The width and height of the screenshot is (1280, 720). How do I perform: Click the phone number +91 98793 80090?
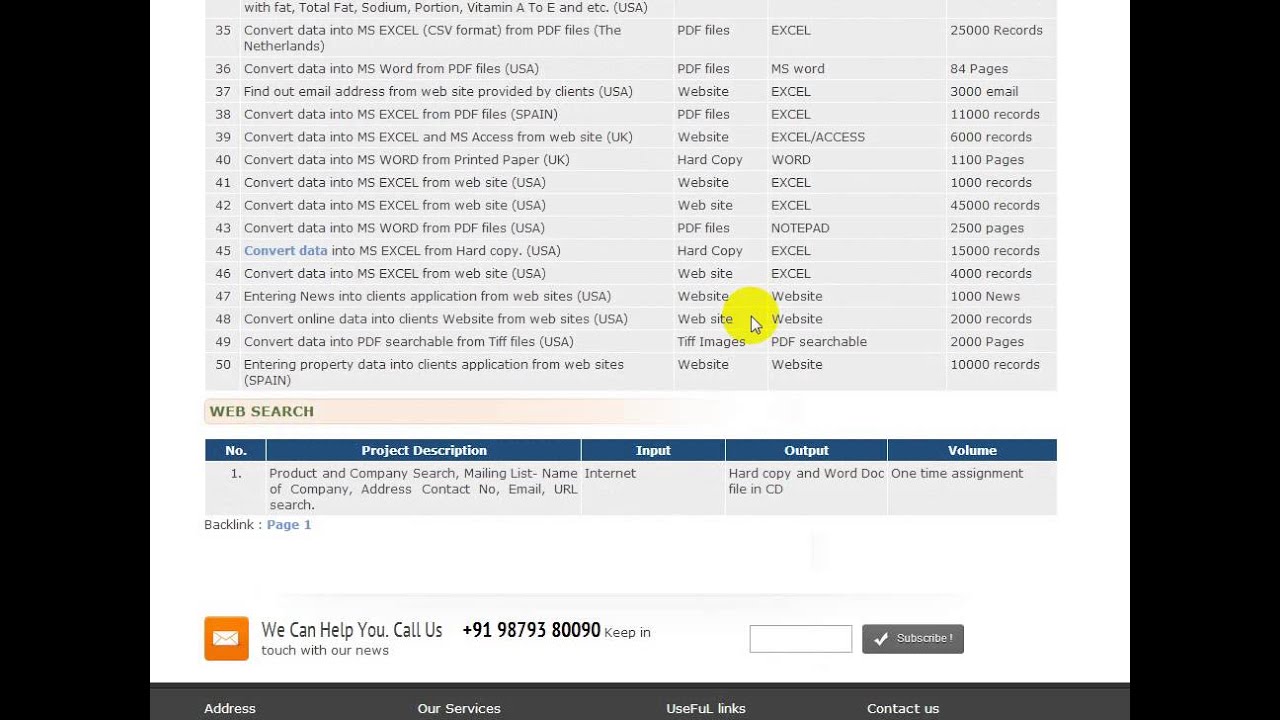(531, 631)
